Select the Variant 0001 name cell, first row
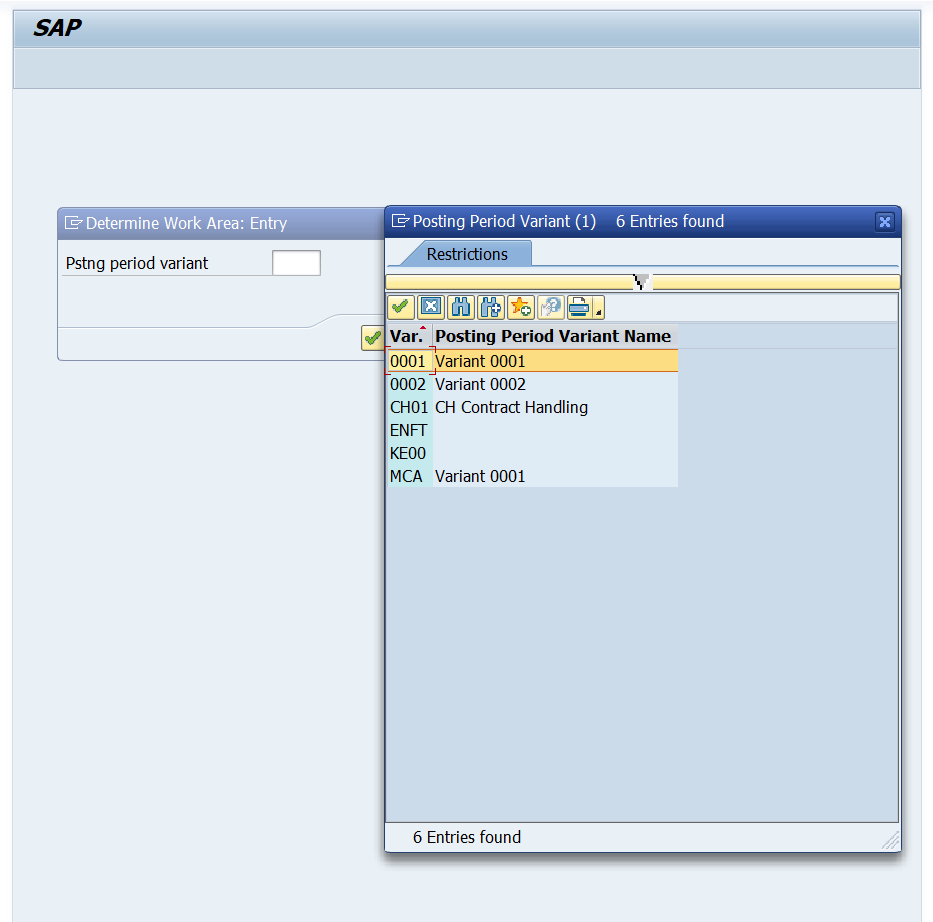This screenshot has width=933, height=922. (555, 361)
